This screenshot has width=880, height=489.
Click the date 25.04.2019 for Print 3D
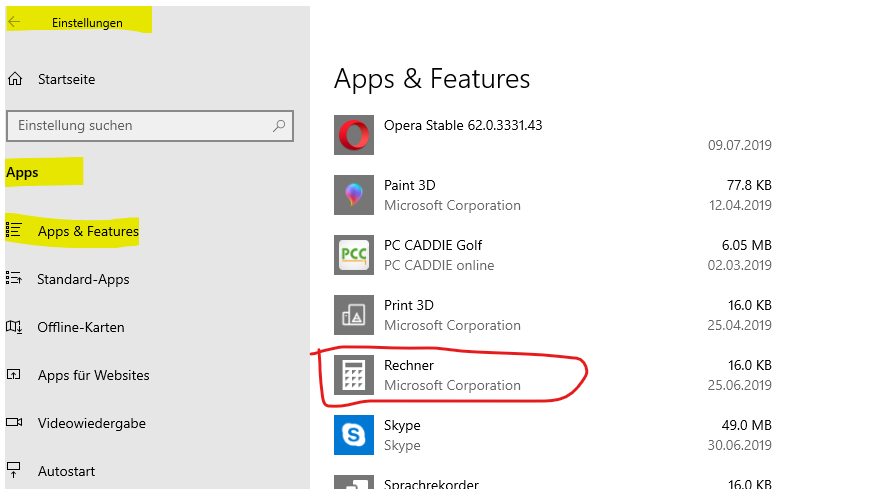tap(740, 326)
